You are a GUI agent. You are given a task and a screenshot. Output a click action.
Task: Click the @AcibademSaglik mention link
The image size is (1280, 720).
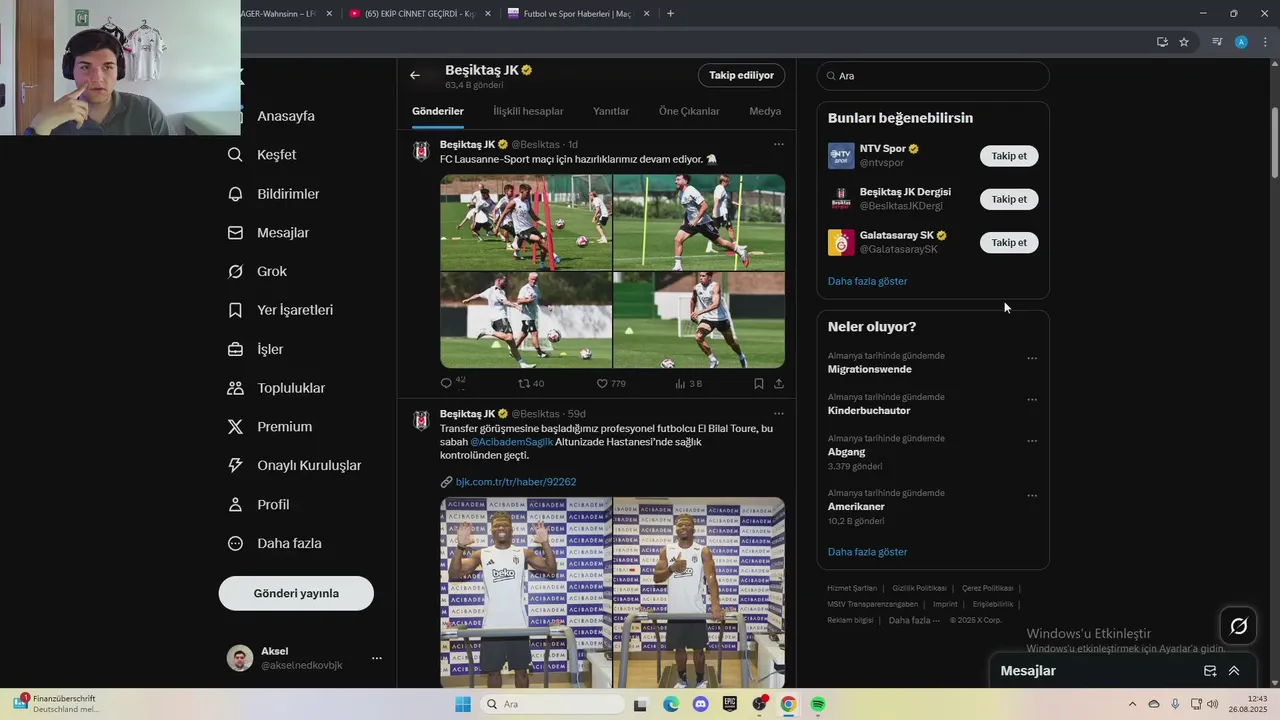[511, 442]
